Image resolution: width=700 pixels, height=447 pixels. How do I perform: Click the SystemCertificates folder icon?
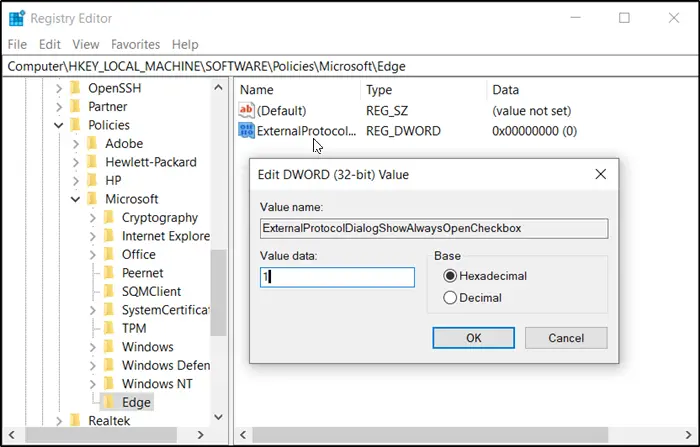[109, 309]
